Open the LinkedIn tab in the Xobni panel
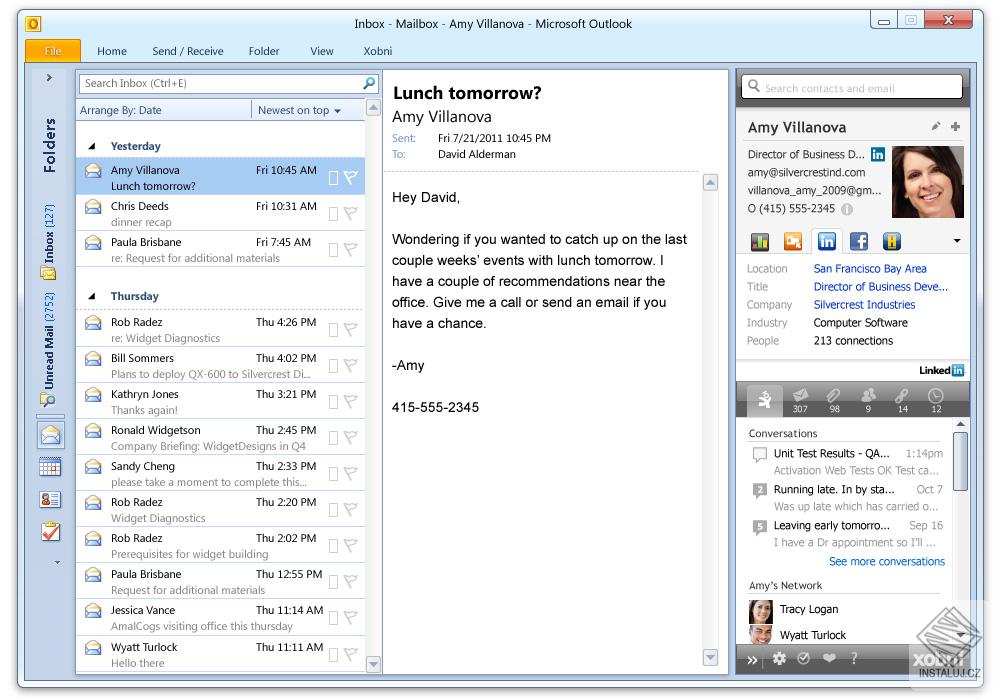Viewport: 1000px width, 700px height. tap(827, 241)
